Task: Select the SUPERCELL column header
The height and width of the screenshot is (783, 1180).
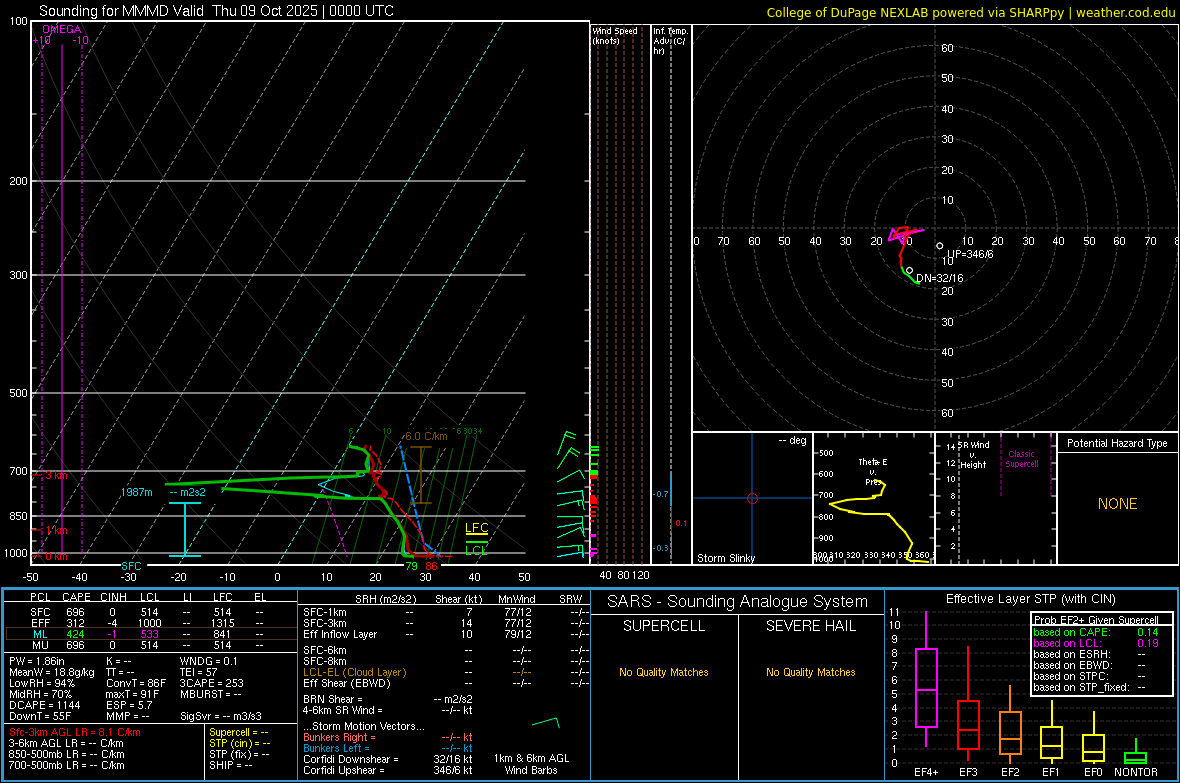Action: tap(664, 626)
